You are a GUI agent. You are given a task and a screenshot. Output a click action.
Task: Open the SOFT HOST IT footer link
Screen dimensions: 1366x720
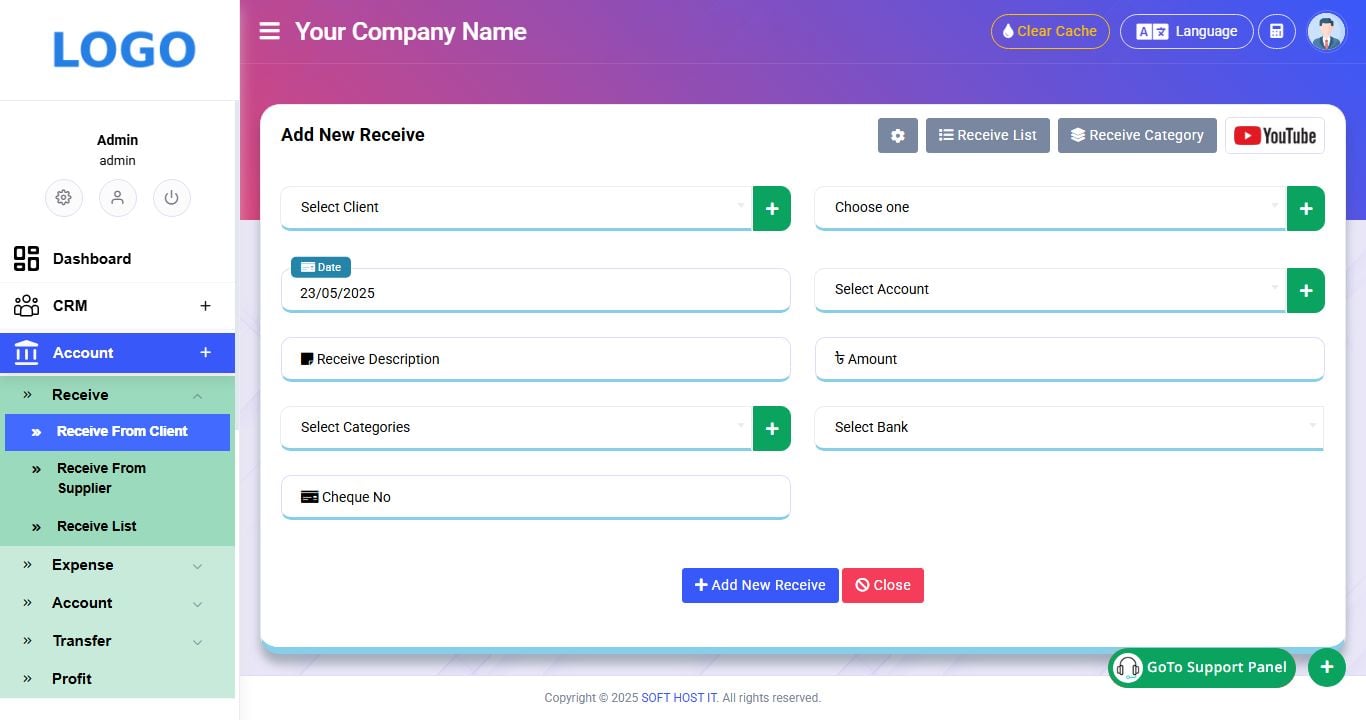pyautogui.click(x=679, y=697)
